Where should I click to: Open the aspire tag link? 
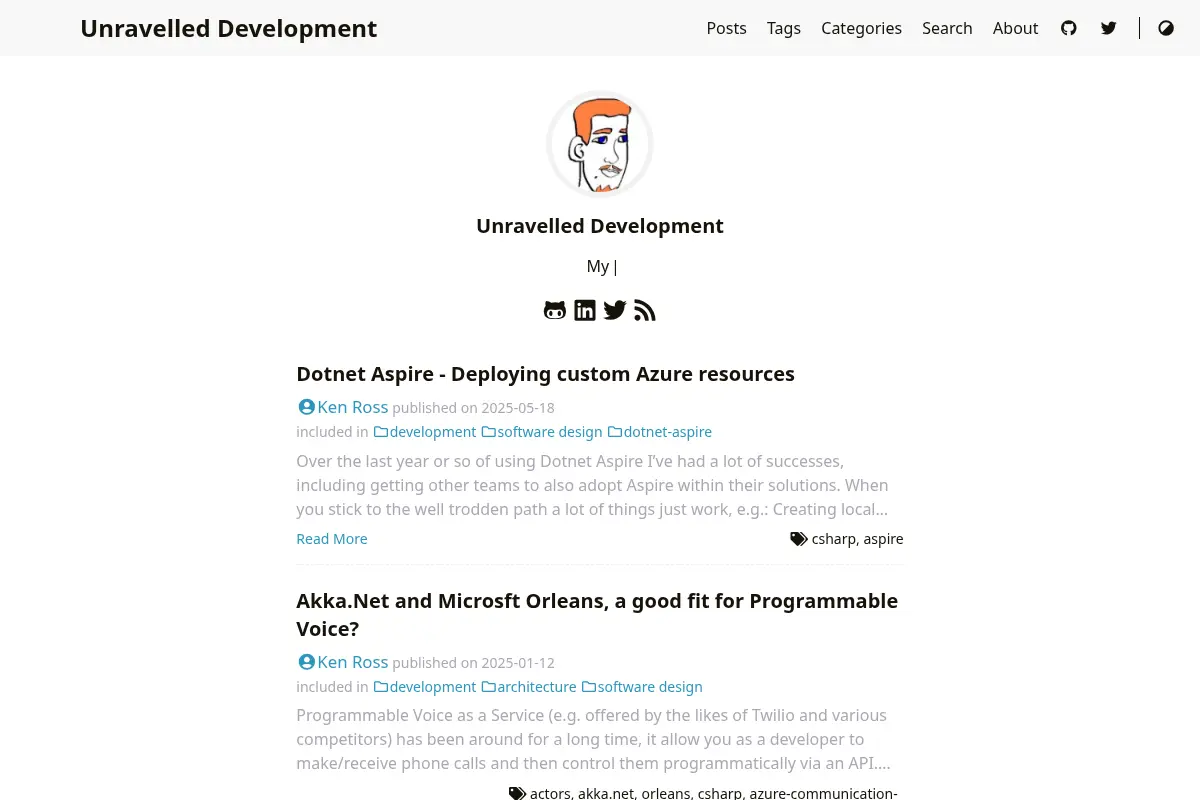[x=884, y=539]
